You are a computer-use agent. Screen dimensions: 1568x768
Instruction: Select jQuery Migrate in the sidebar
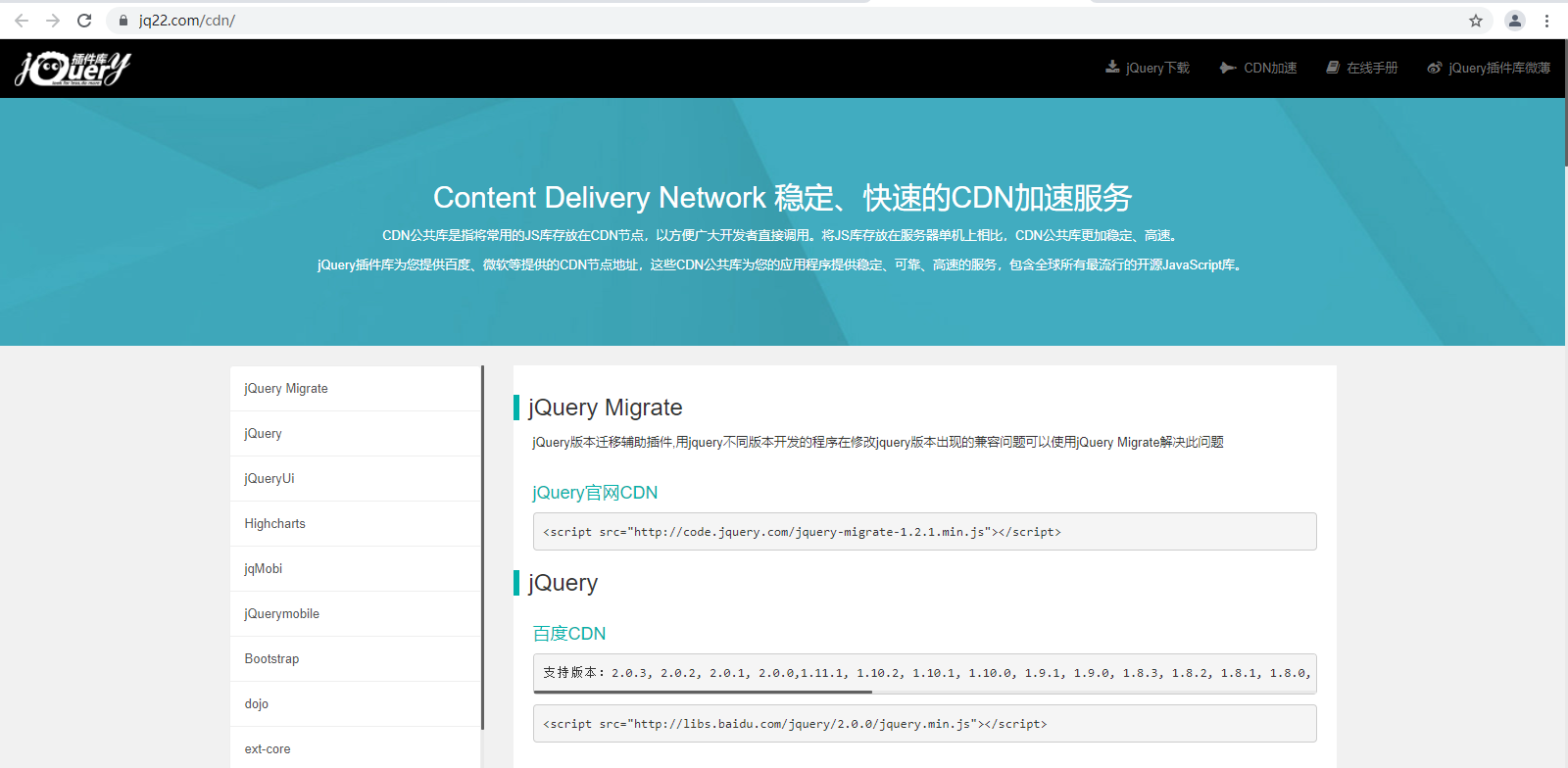pos(356,389)
